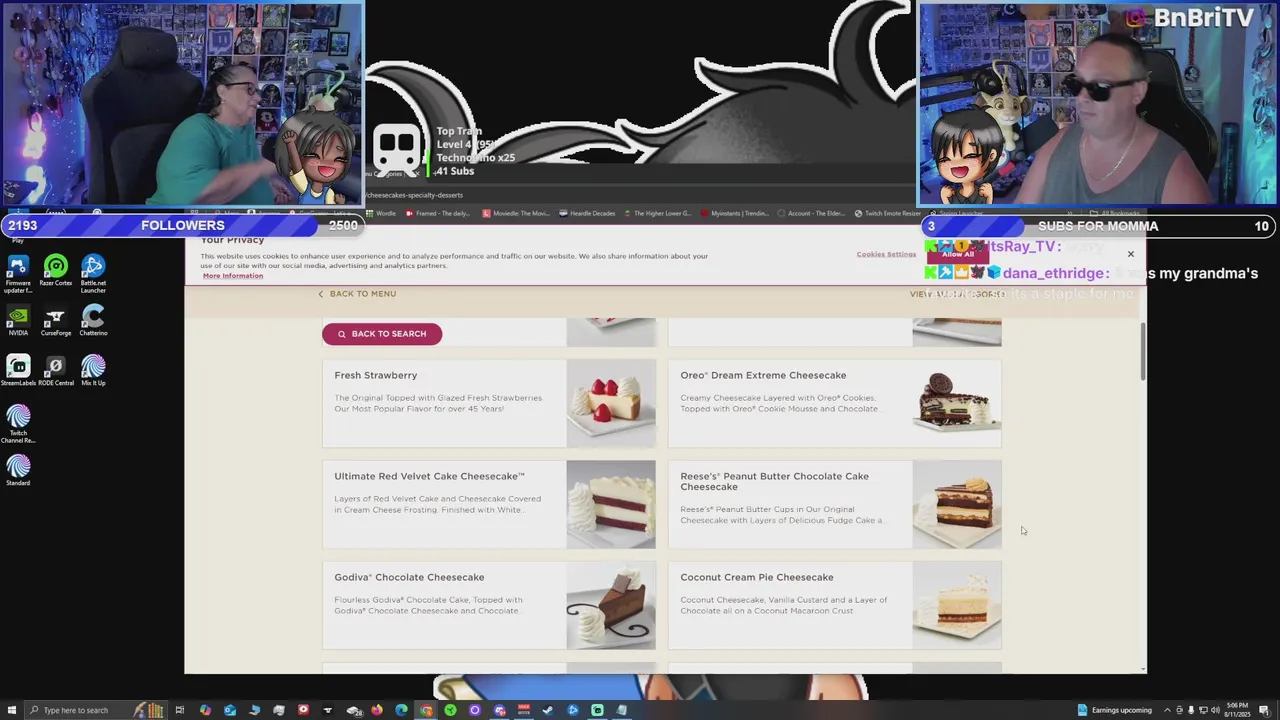Open the Battle.net Launcher desktop icon
Viewport: 1280px width, 720px height.
(x=93, y=273)
